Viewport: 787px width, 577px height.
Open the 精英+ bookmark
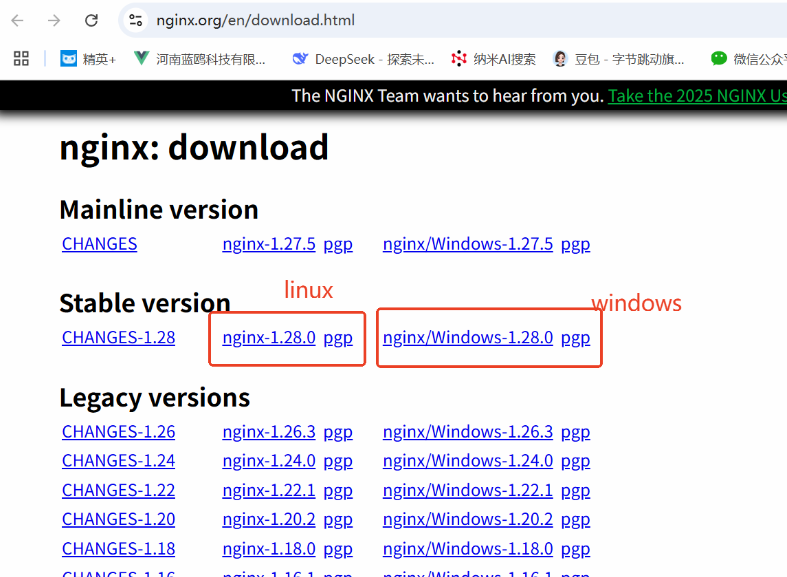(88, 59)
